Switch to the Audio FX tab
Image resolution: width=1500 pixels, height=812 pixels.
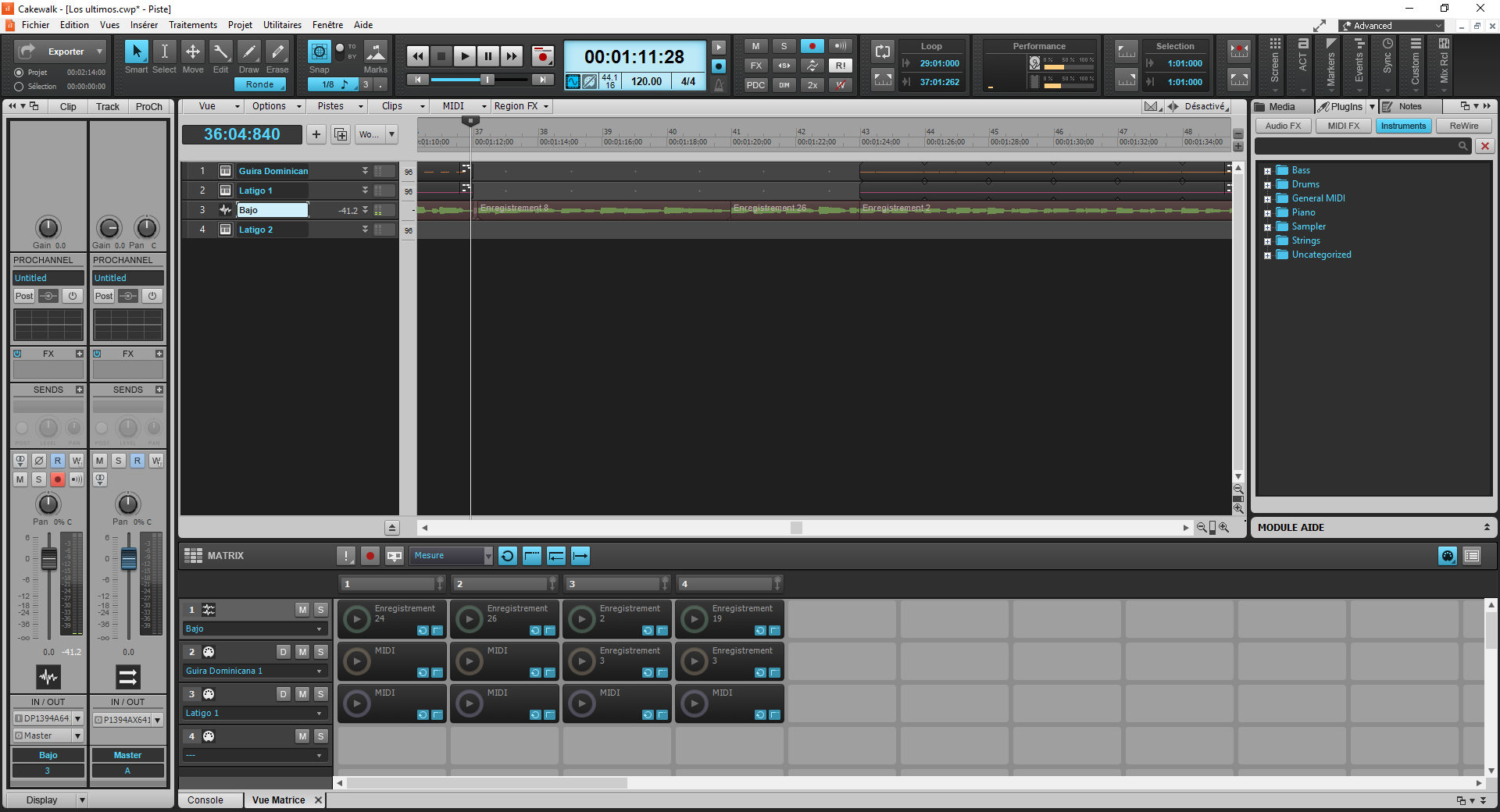click(1284, 126)
